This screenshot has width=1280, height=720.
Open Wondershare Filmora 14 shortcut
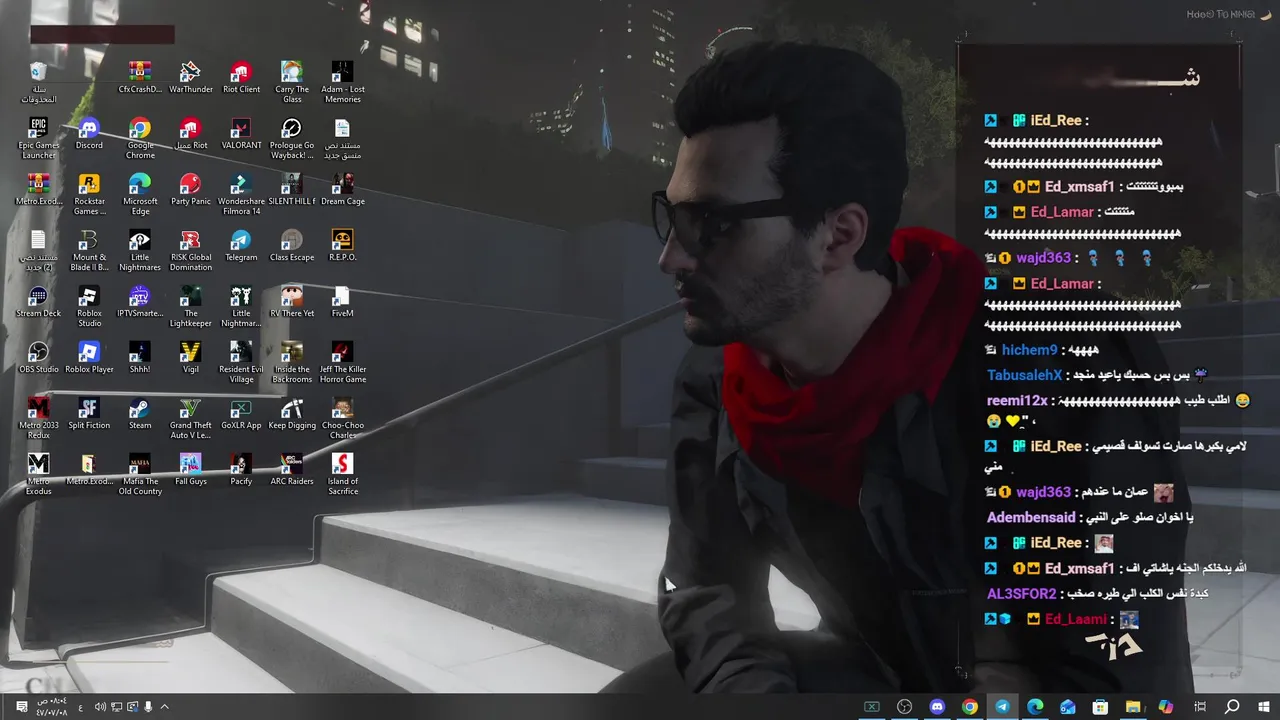241,194
